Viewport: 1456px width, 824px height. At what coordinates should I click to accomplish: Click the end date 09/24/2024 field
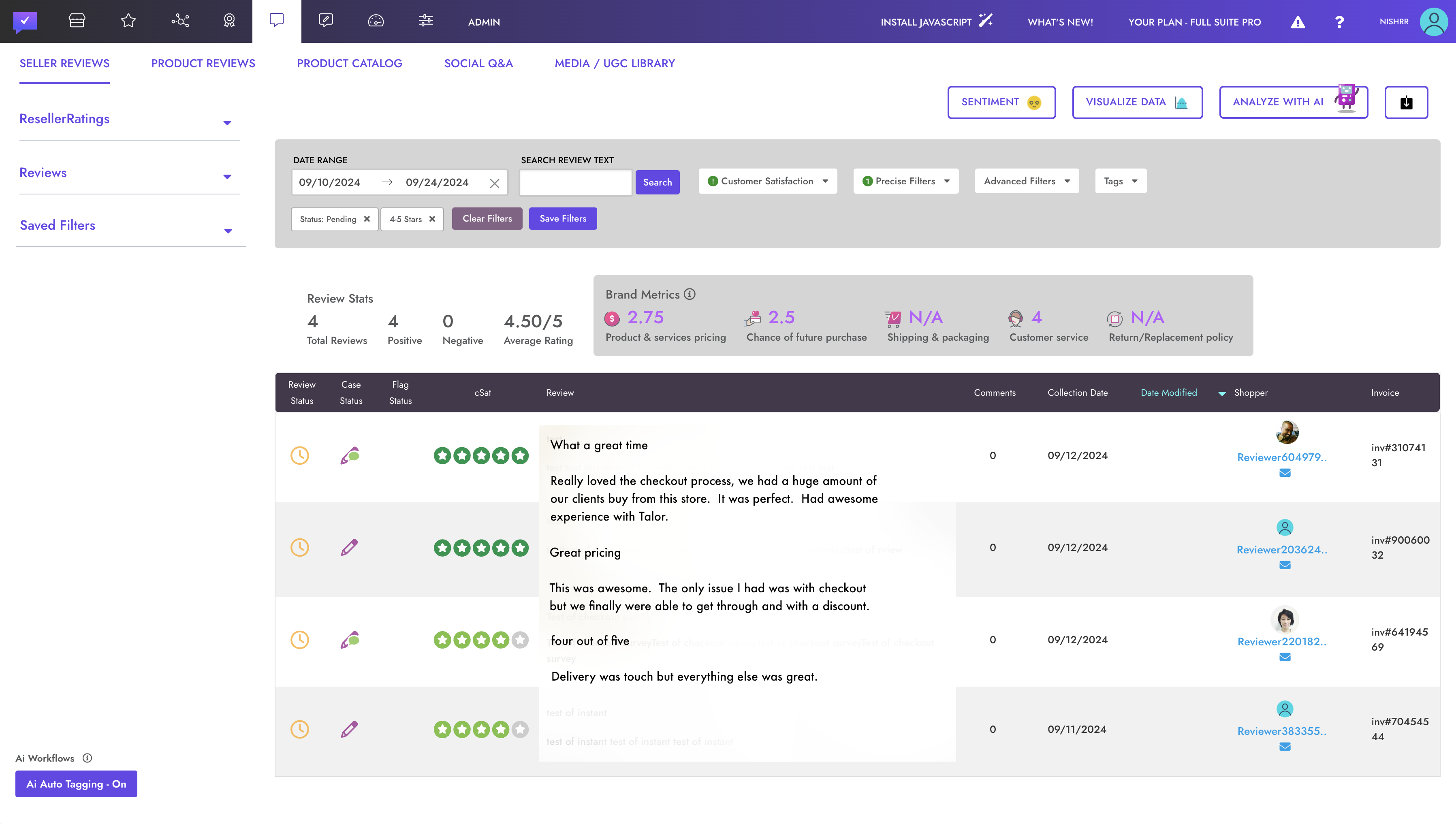point(437,183)
